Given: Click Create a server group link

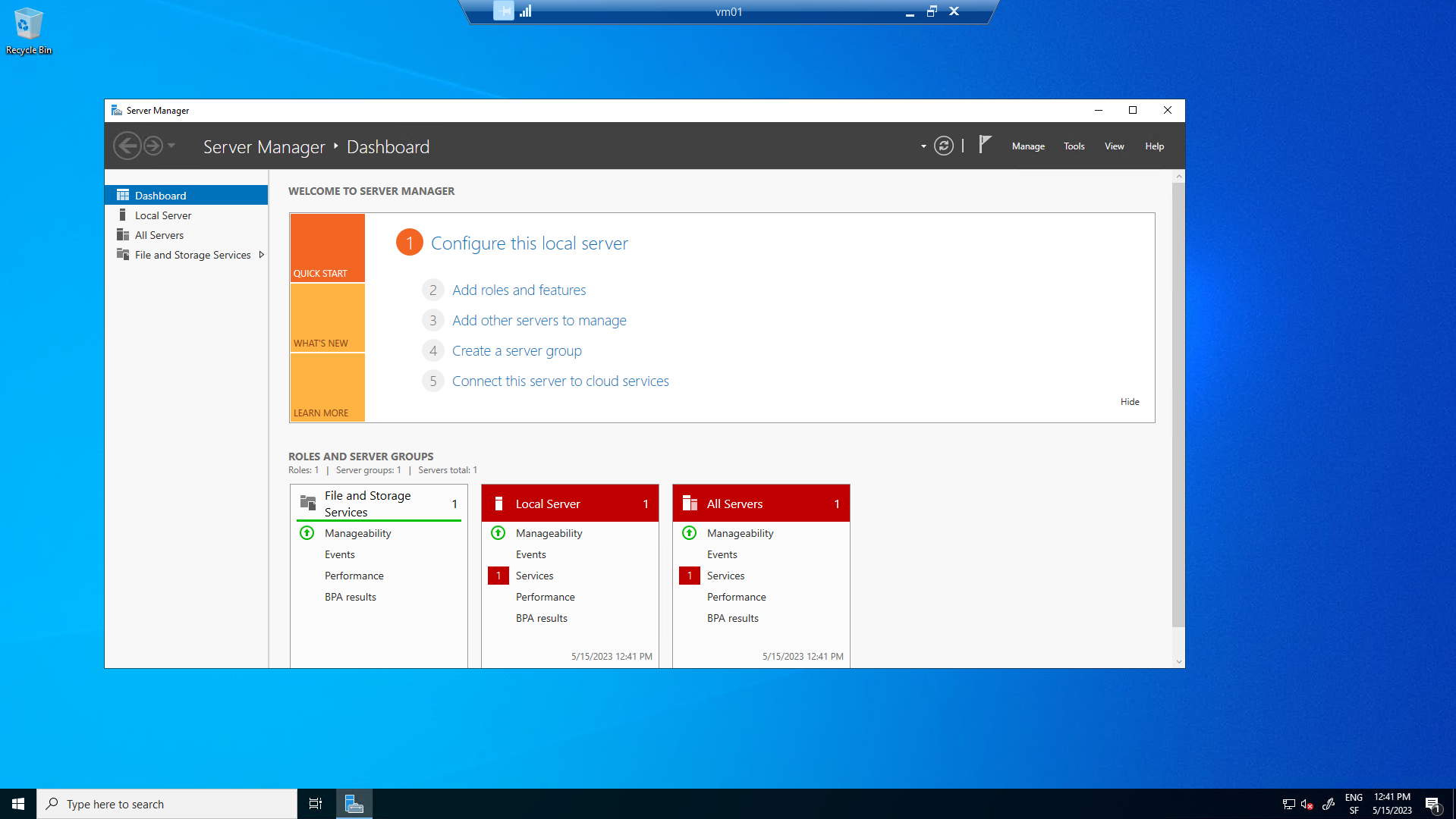Looking at the screenshot, I should tap(517, 350).
